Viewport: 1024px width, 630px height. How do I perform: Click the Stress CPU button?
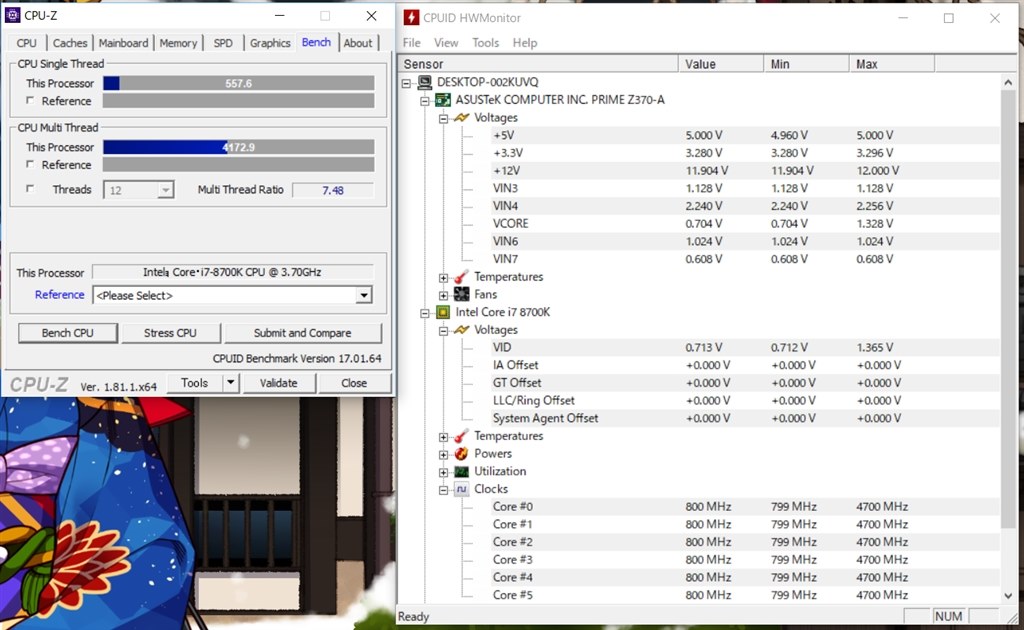click(170, 333)
